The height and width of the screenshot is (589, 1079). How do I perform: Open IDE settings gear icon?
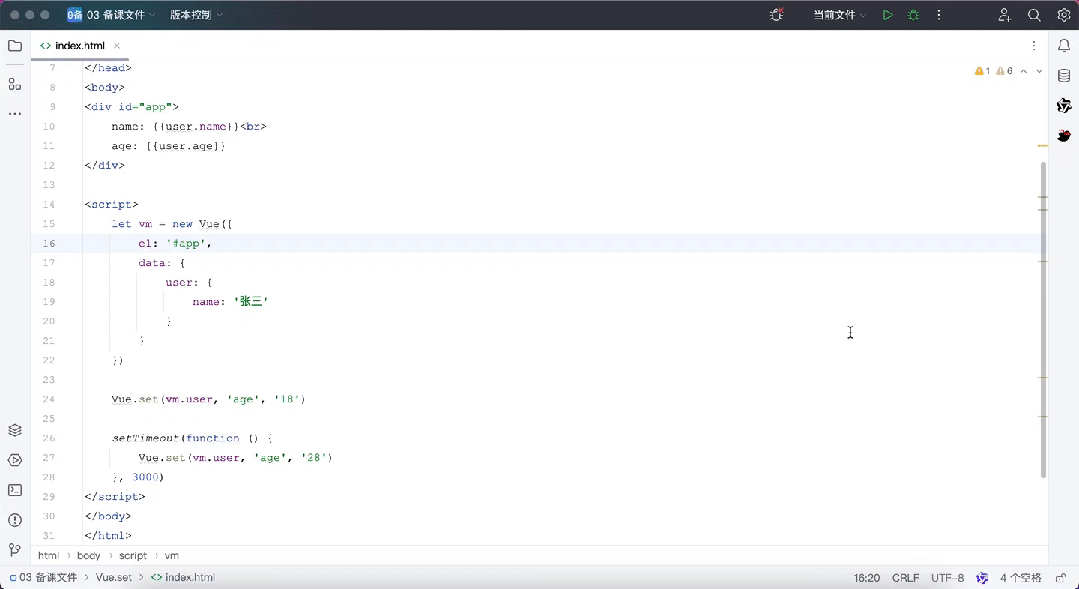pos(1064,14)
